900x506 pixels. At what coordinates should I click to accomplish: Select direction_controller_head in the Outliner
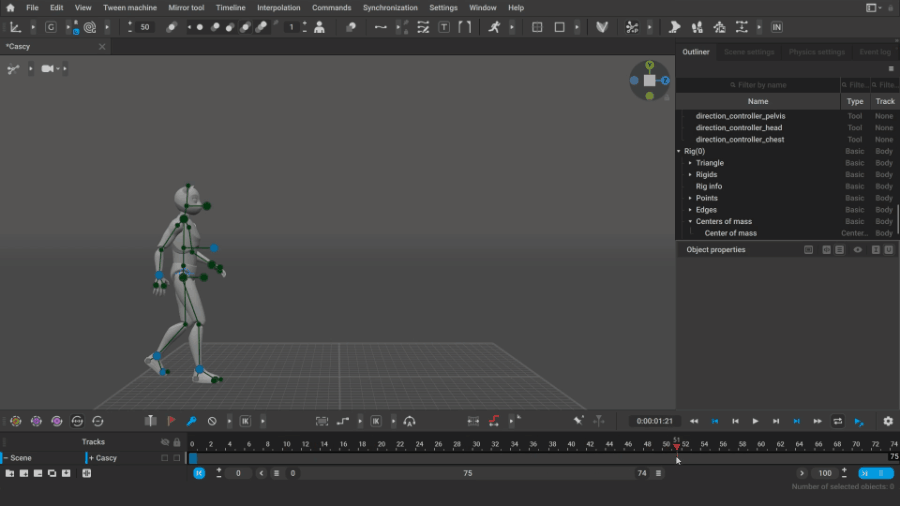click(738, 128)
